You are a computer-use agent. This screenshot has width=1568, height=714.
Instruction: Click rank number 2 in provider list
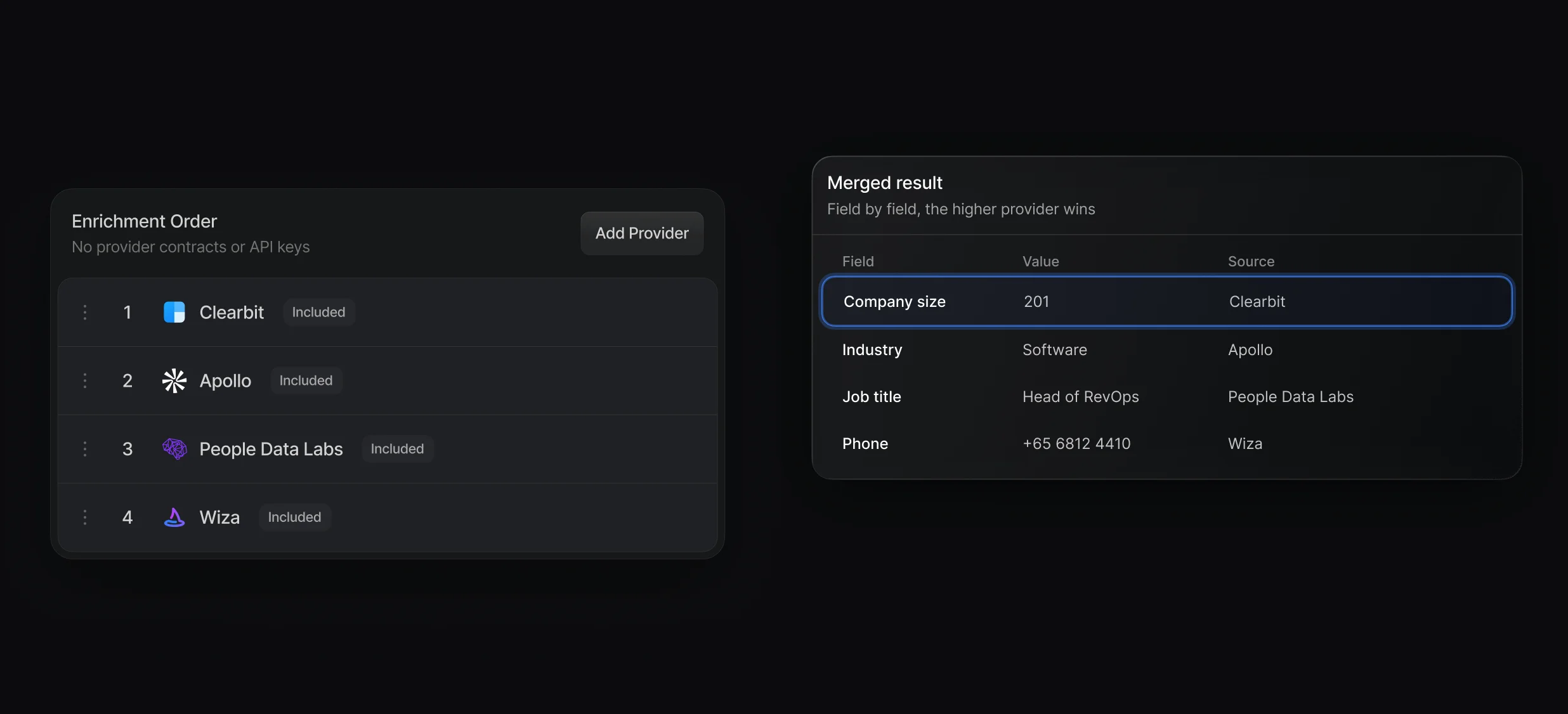[x=127, y=380]
